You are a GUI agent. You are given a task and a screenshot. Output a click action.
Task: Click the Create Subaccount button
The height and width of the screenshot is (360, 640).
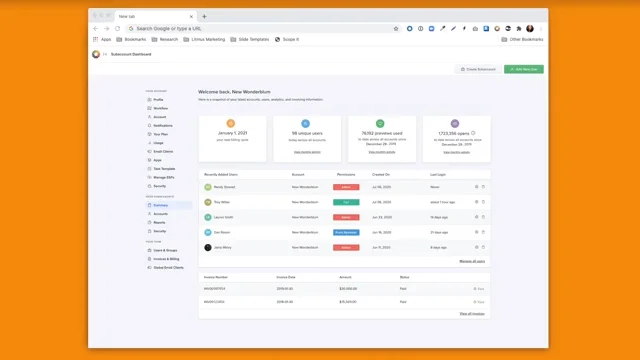pyautogui.click(x=478, y=69)
